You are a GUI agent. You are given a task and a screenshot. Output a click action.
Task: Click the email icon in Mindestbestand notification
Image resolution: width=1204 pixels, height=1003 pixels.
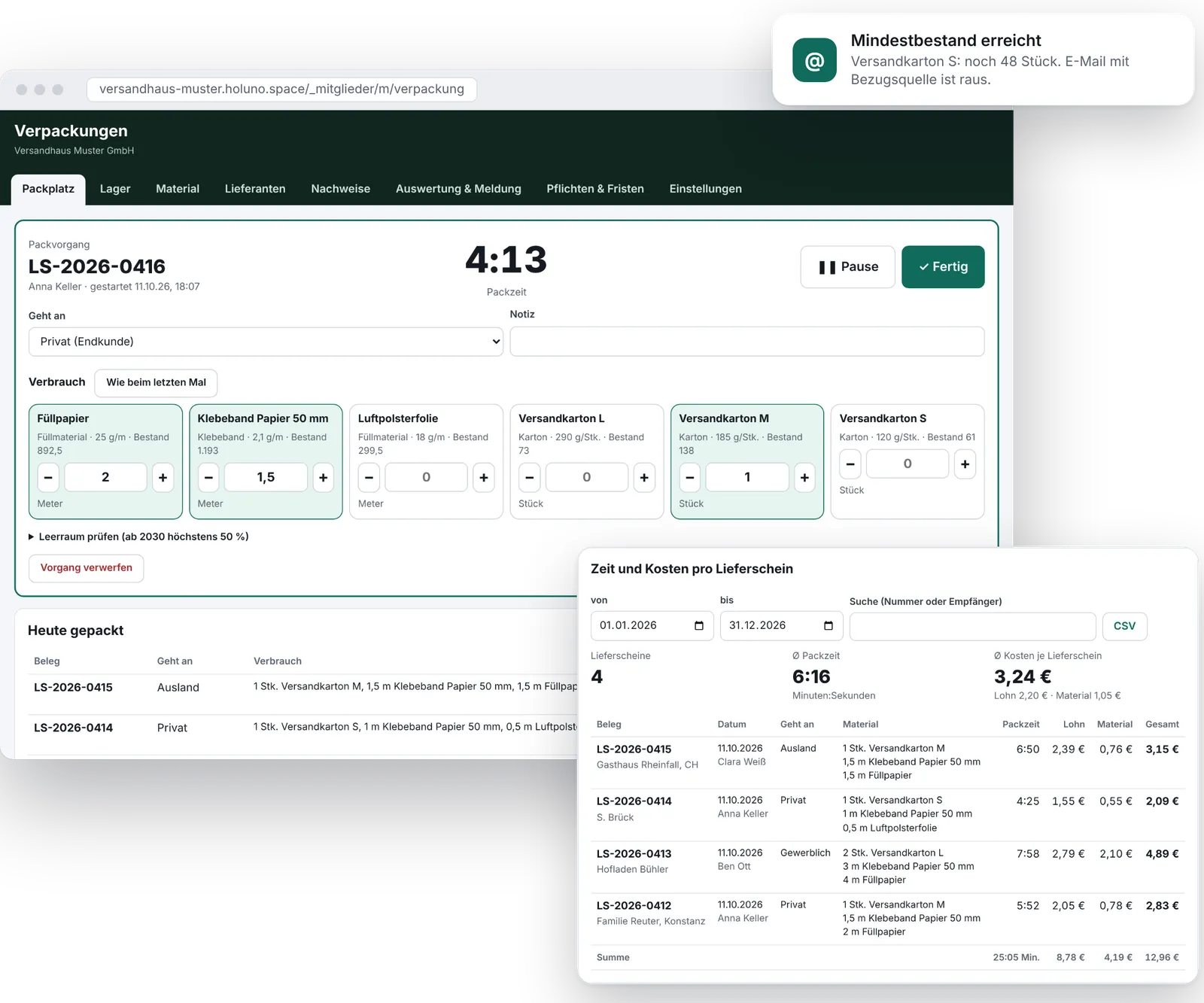(x=814, y=60)
